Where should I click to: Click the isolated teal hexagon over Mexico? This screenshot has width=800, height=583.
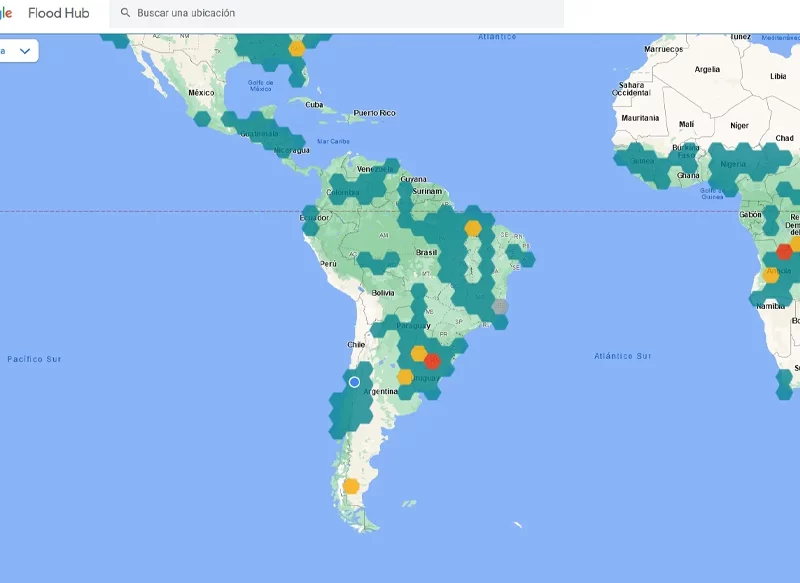[203, 119]
